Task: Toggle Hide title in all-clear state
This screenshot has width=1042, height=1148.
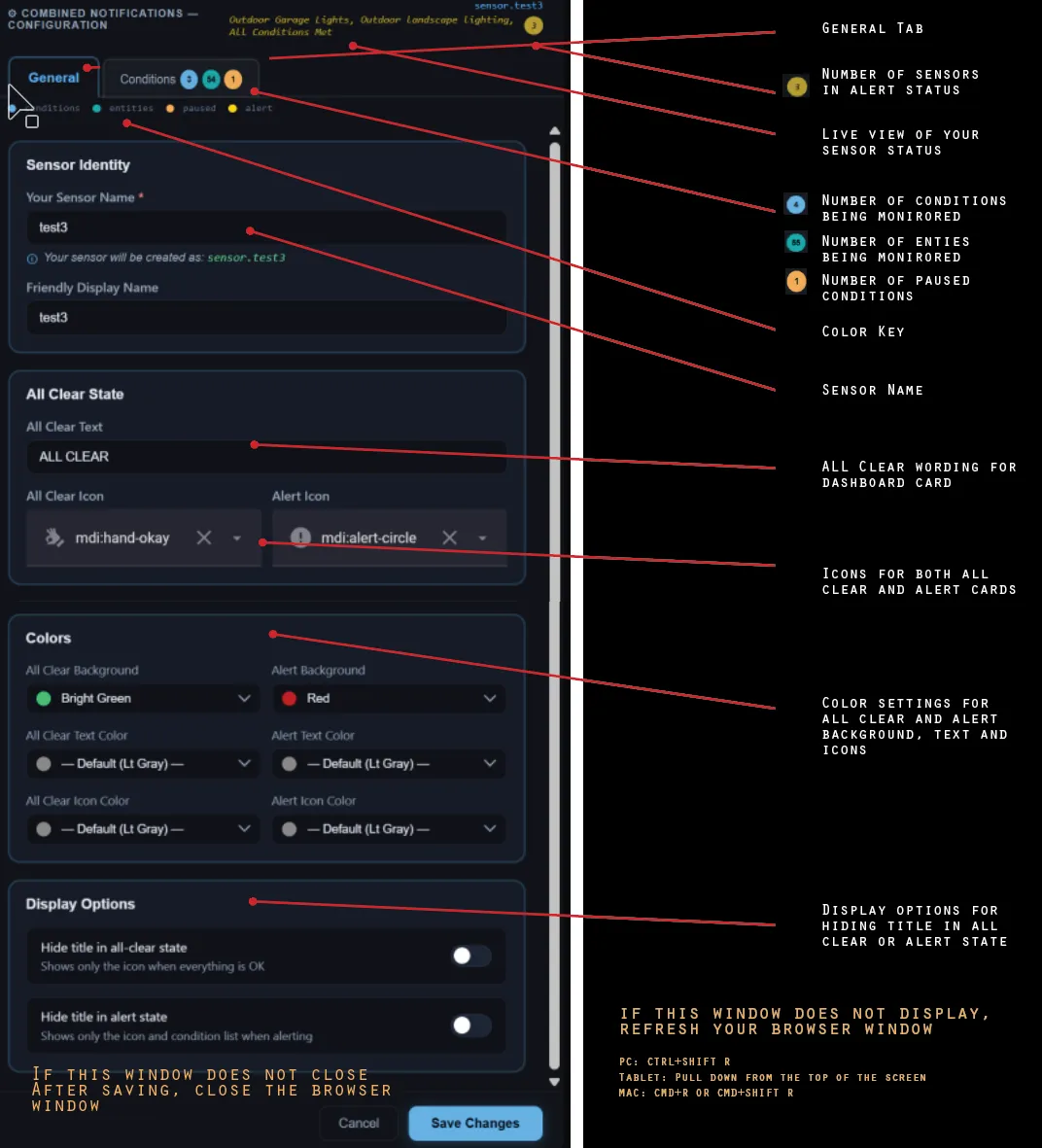Action: pyautogui.click(x=469, y=956)
